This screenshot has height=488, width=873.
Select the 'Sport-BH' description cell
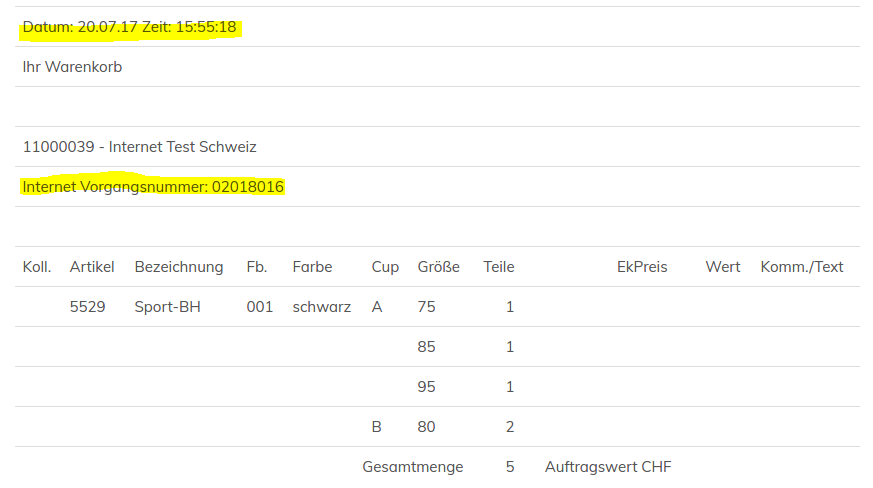(167, 307)
